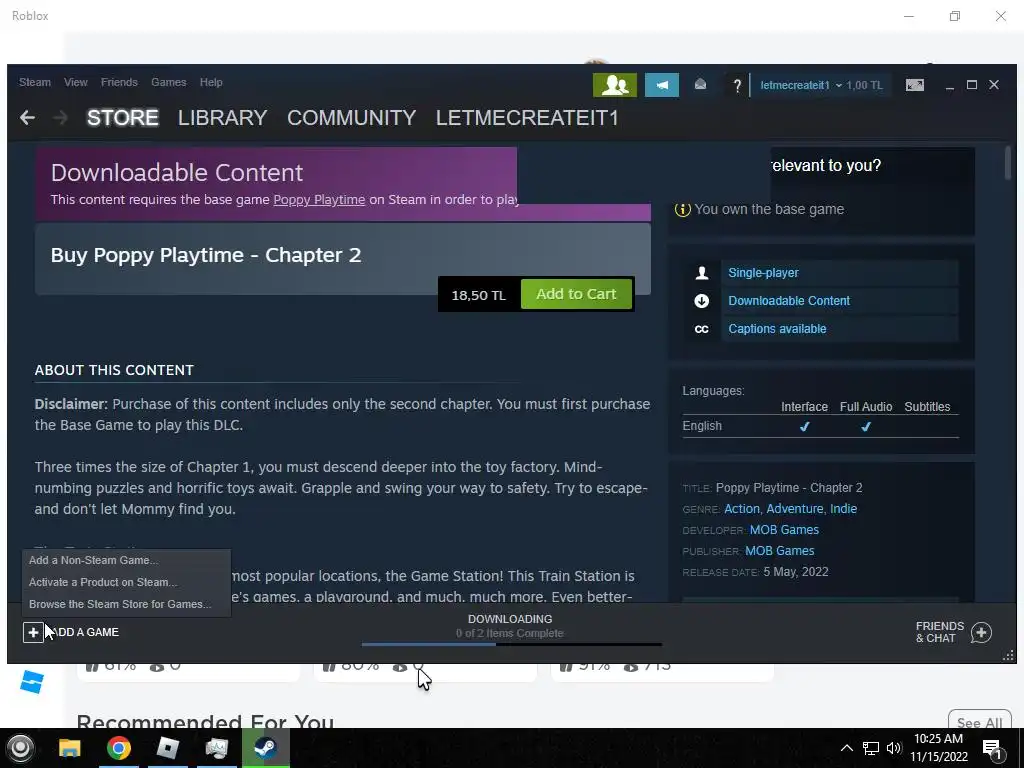1024x768 pixels.
Task: Choose Browse the Steam Store for Games
Action: [126, 605]
